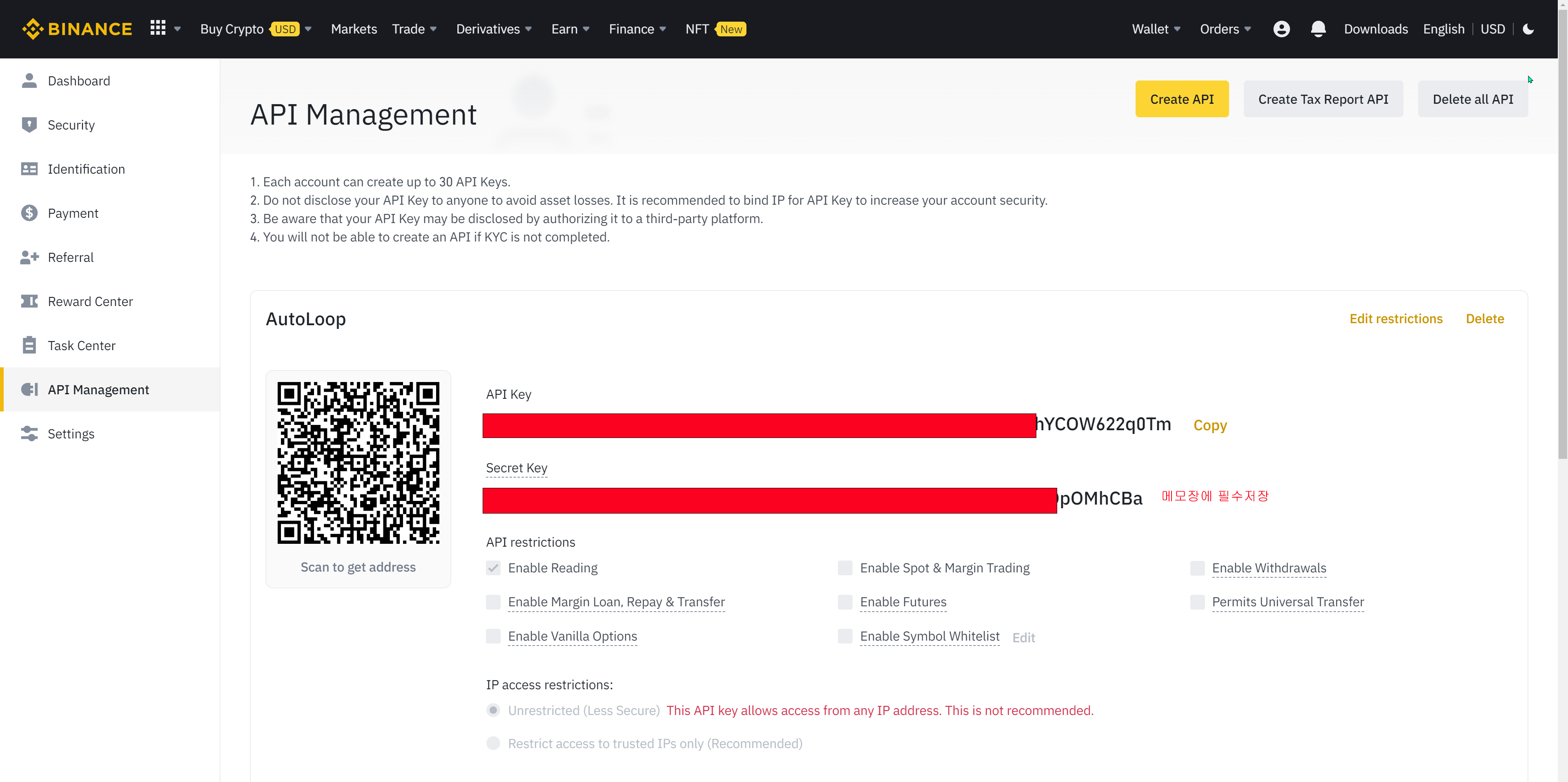
Task: Expand the Wallet dropdown
Action: click(1155, 29)
